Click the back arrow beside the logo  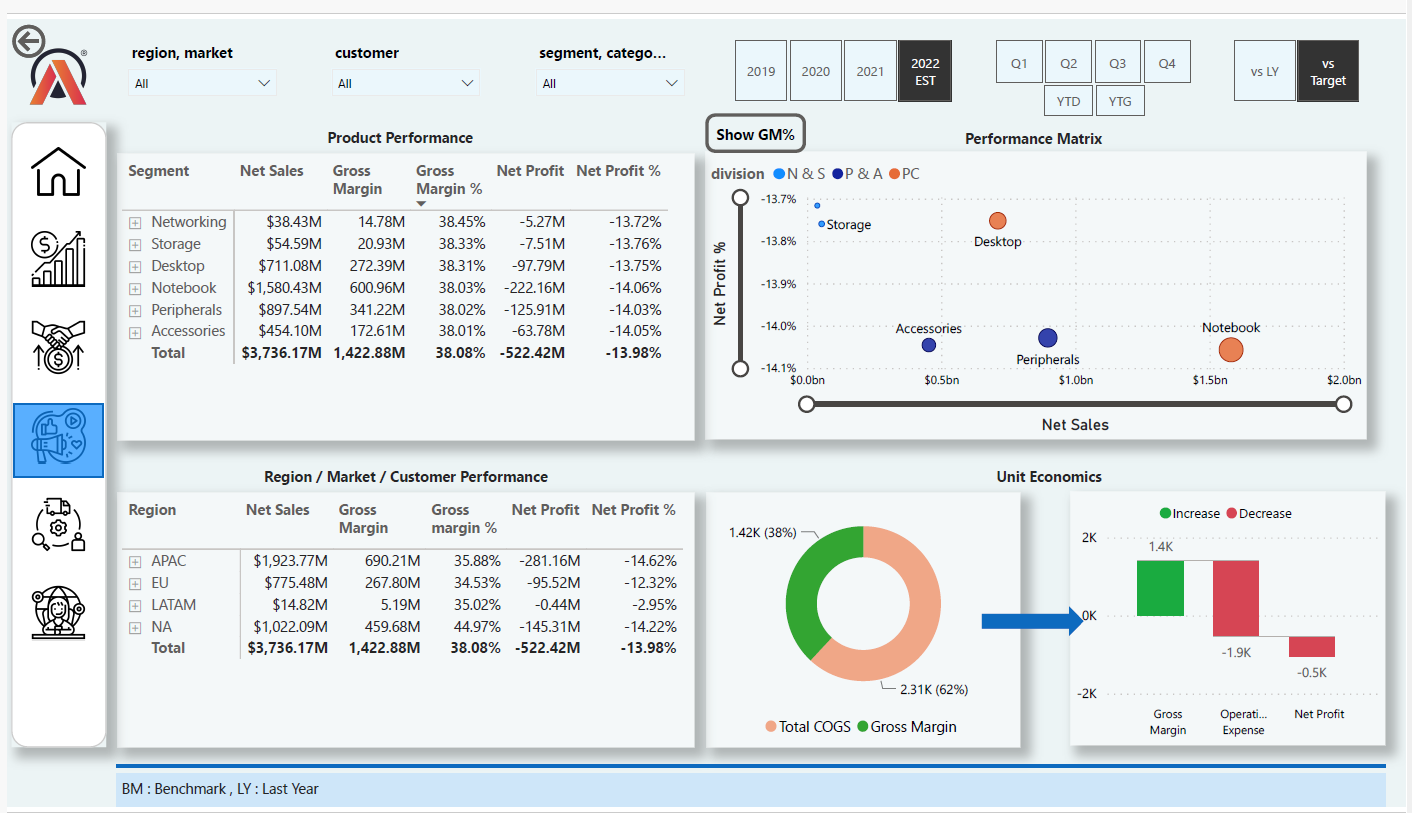tap(30, 42)
